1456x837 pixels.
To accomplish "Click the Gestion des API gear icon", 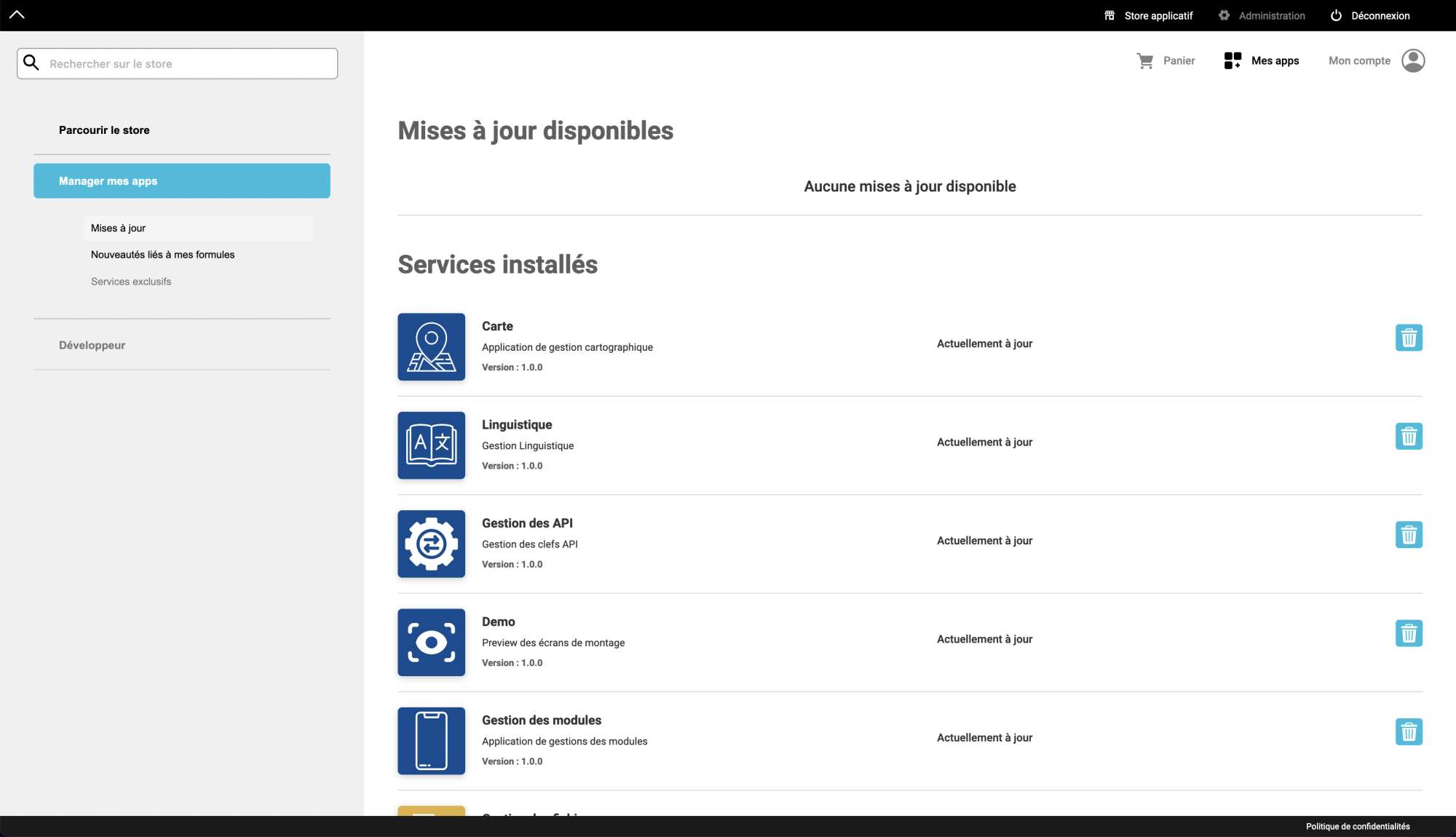I will (x=431, y=544).
